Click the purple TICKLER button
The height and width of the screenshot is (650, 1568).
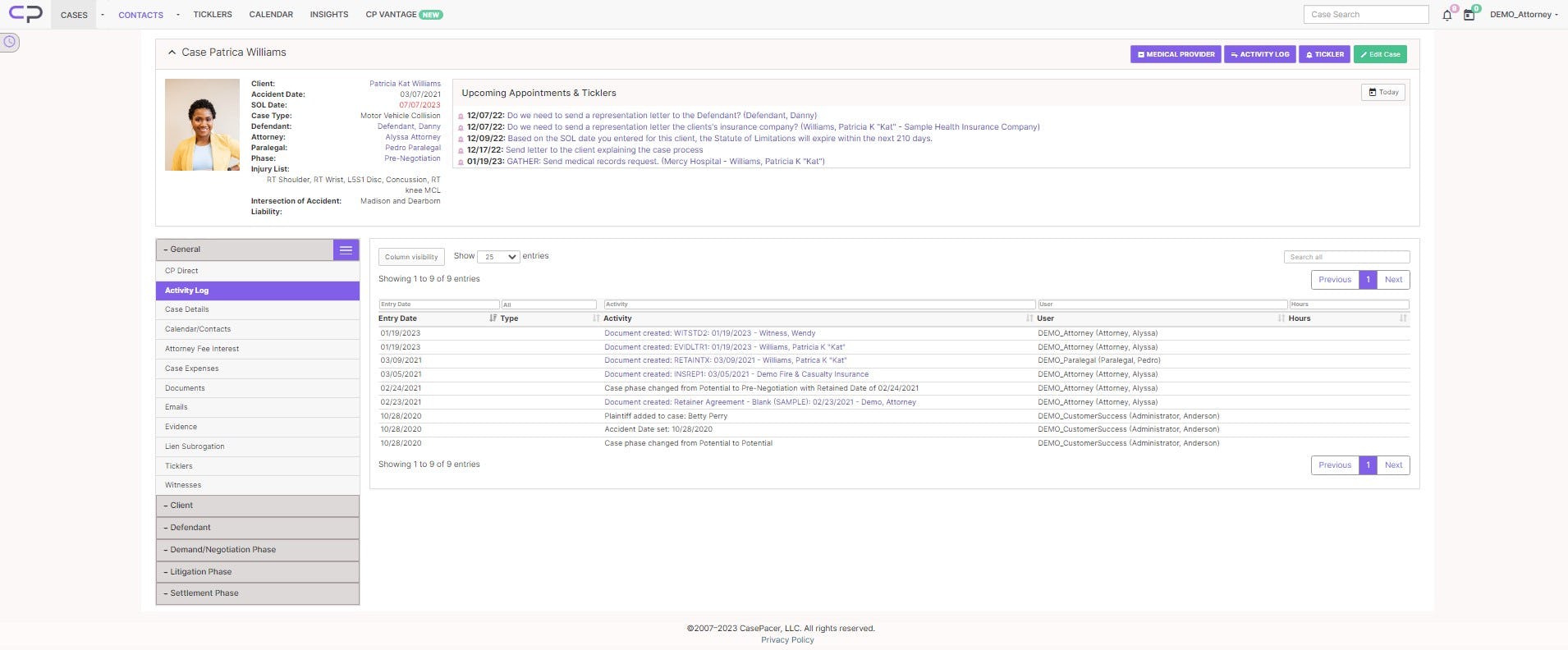point(1325,54)
